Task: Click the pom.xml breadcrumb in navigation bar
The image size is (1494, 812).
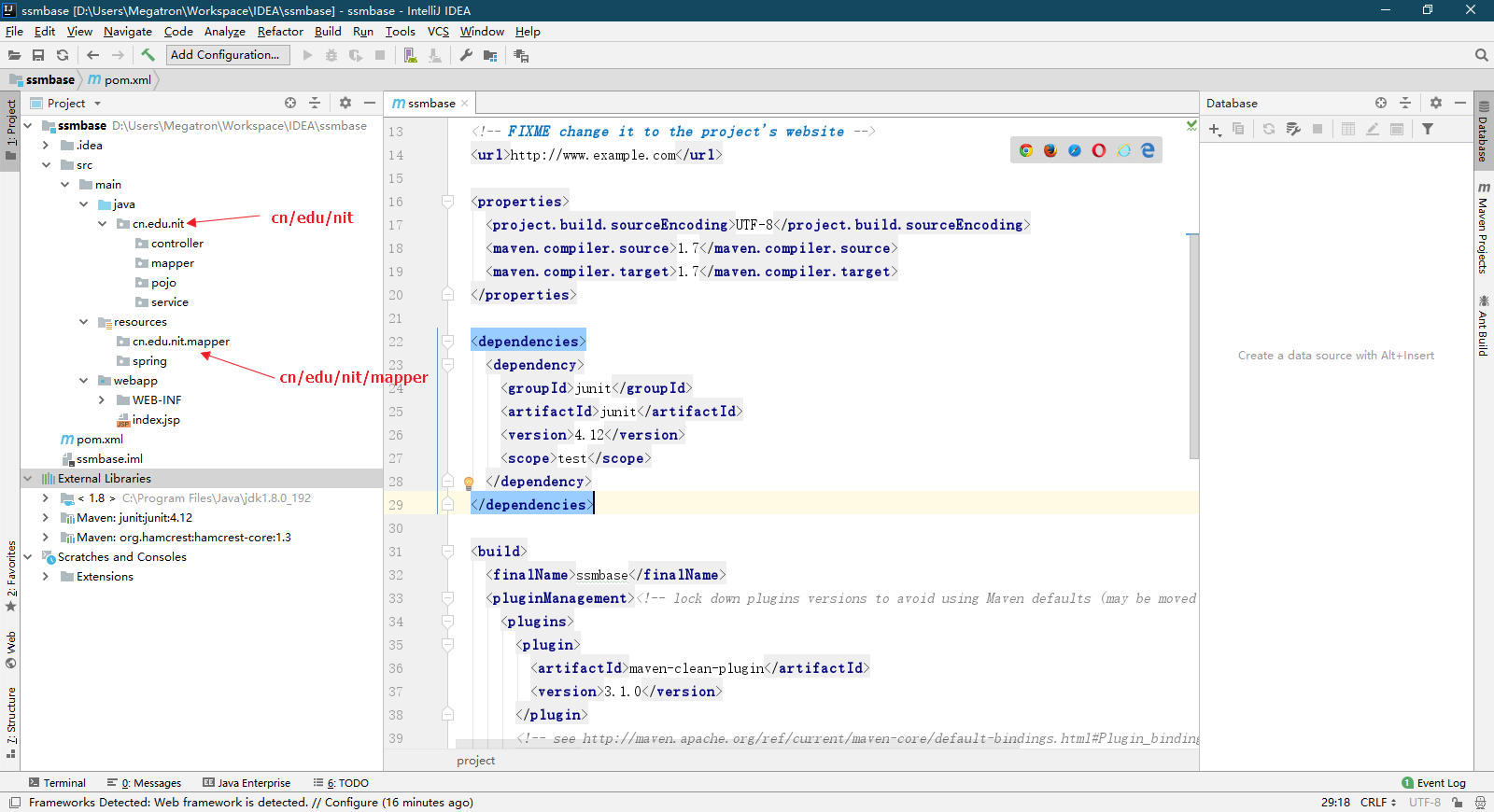Action: tap(120, 80)
